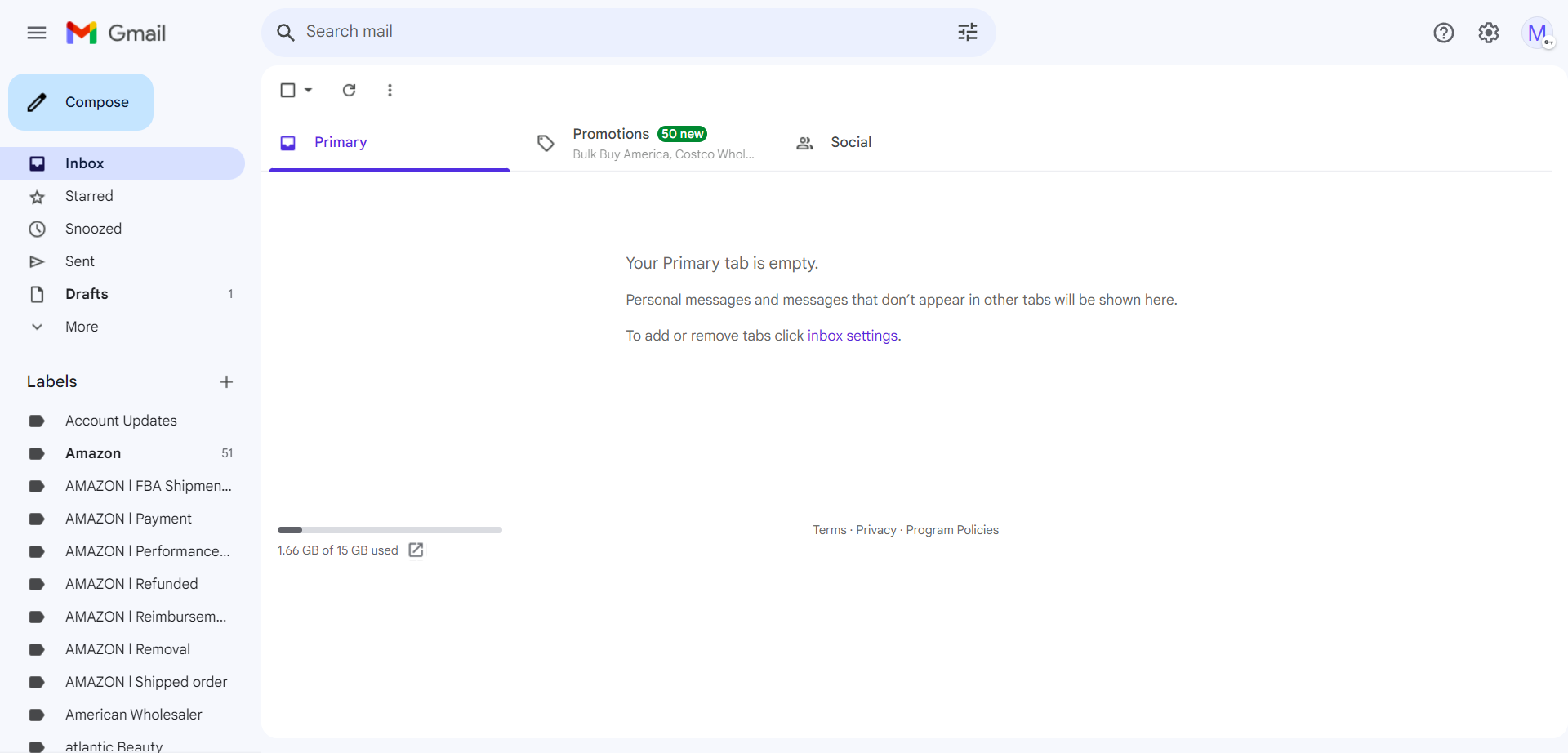
Task: Click the Drafts page icon
Action: click(37, 294)
